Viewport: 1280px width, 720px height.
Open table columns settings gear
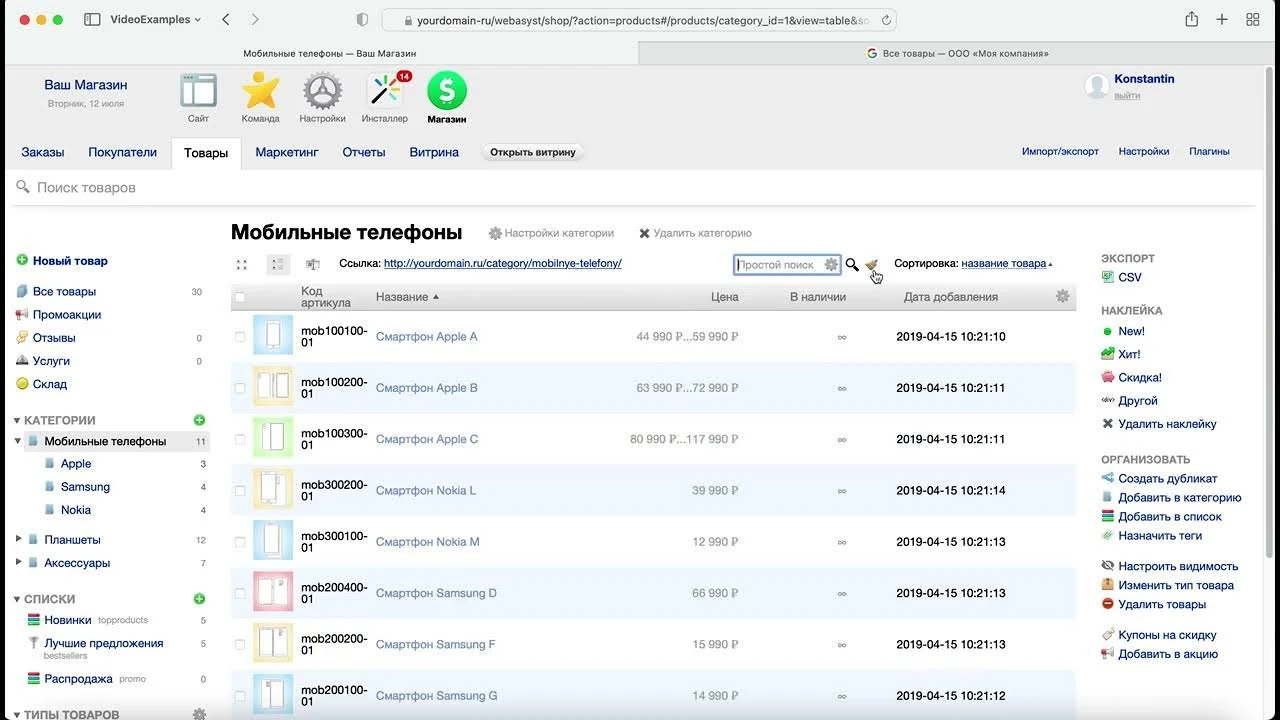1063,296
